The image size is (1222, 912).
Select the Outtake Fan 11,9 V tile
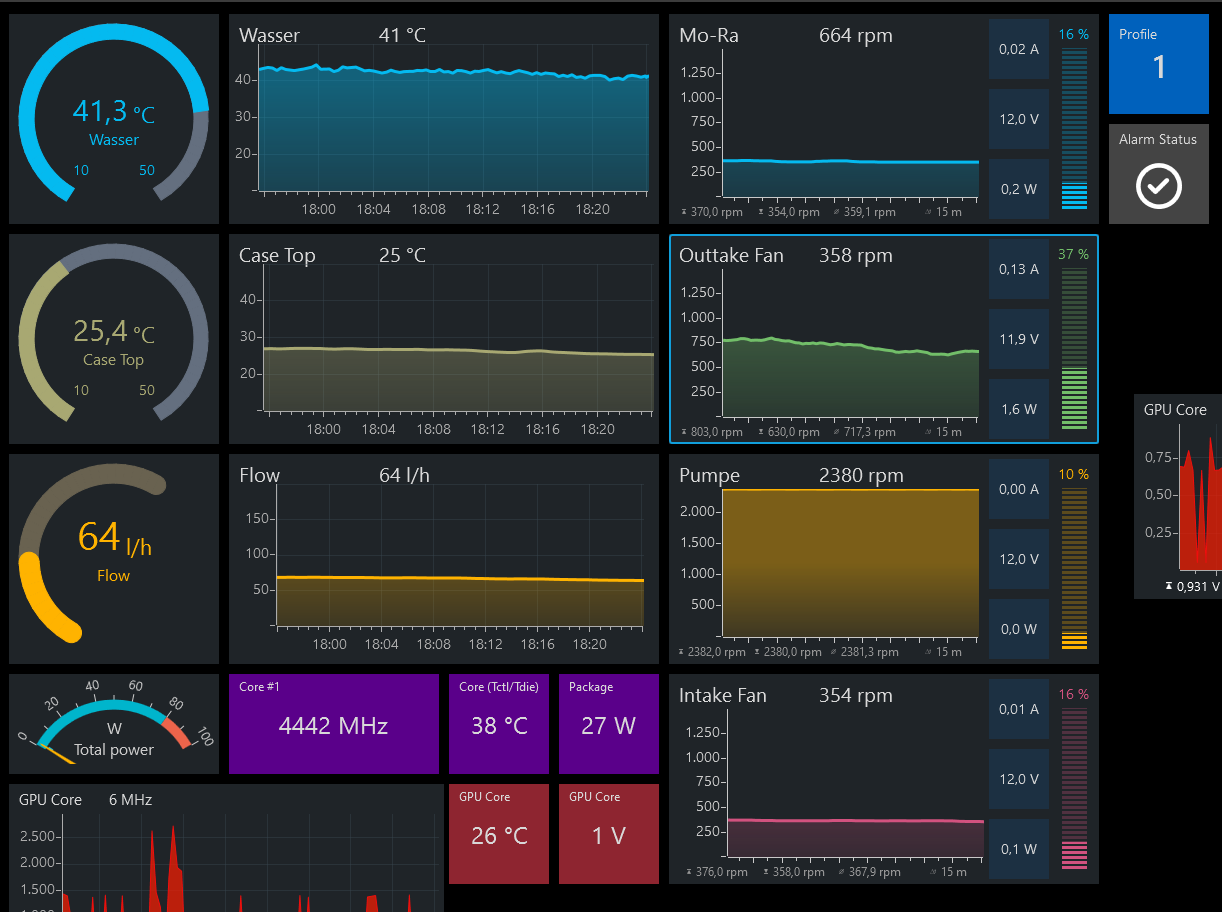[1019, 339]
